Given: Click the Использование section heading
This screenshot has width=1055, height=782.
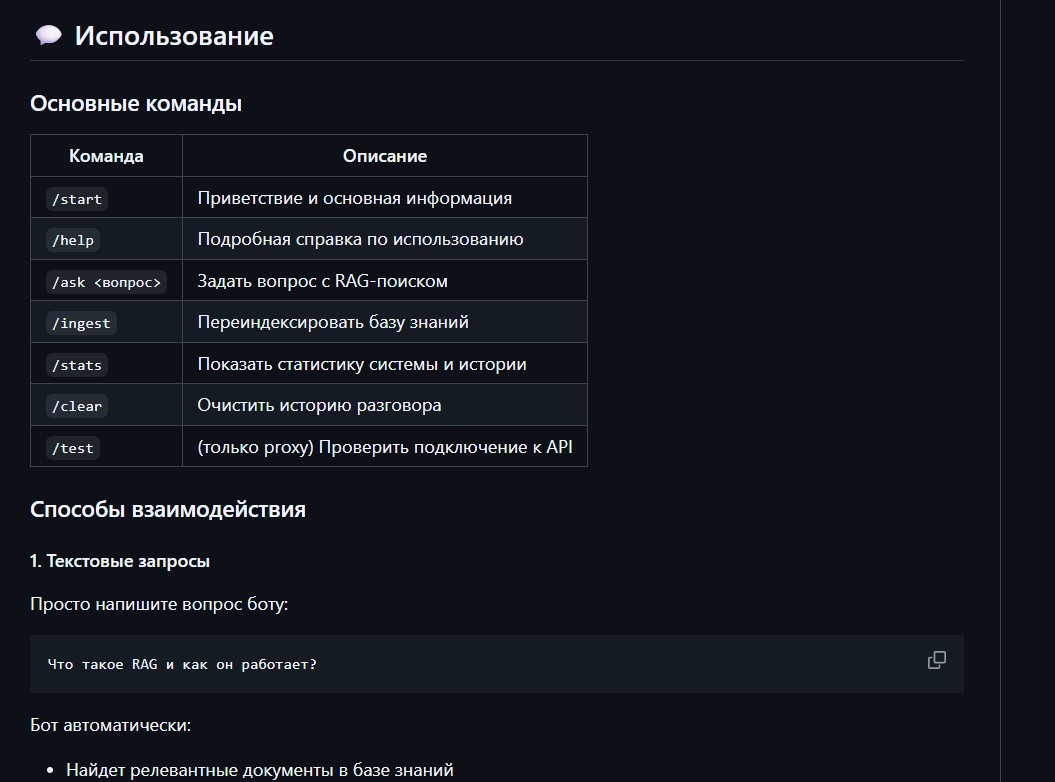Looking at the screenshot, I should 174,36.
